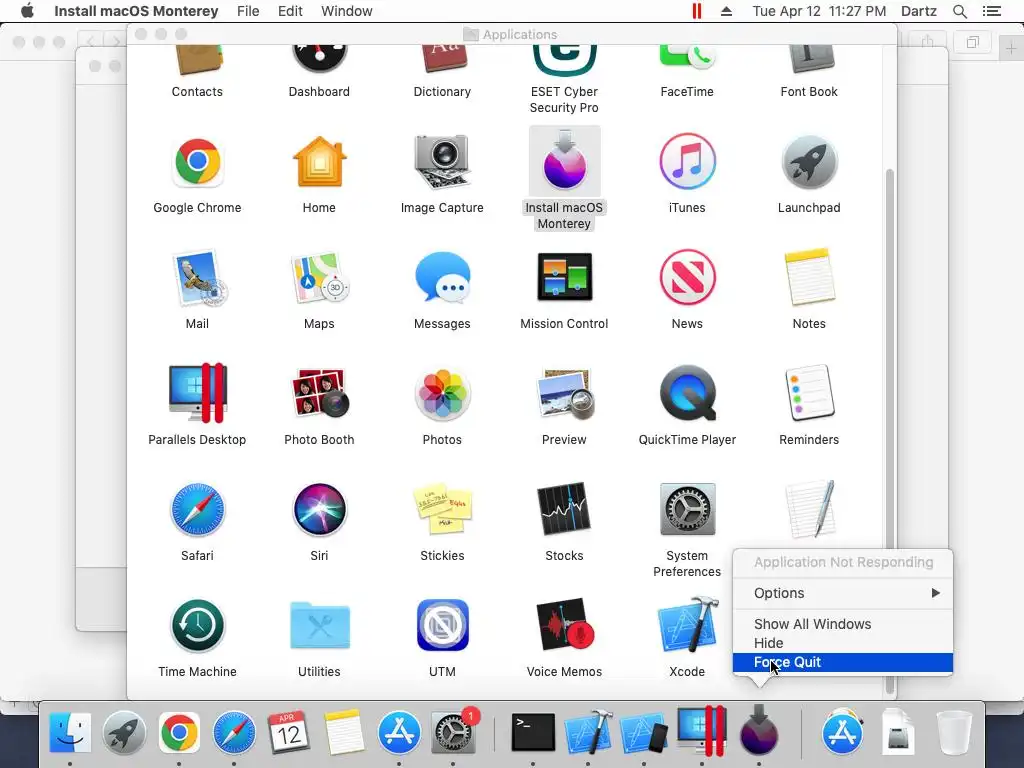Open the Window menu in the menu bar

pos(347,11)
